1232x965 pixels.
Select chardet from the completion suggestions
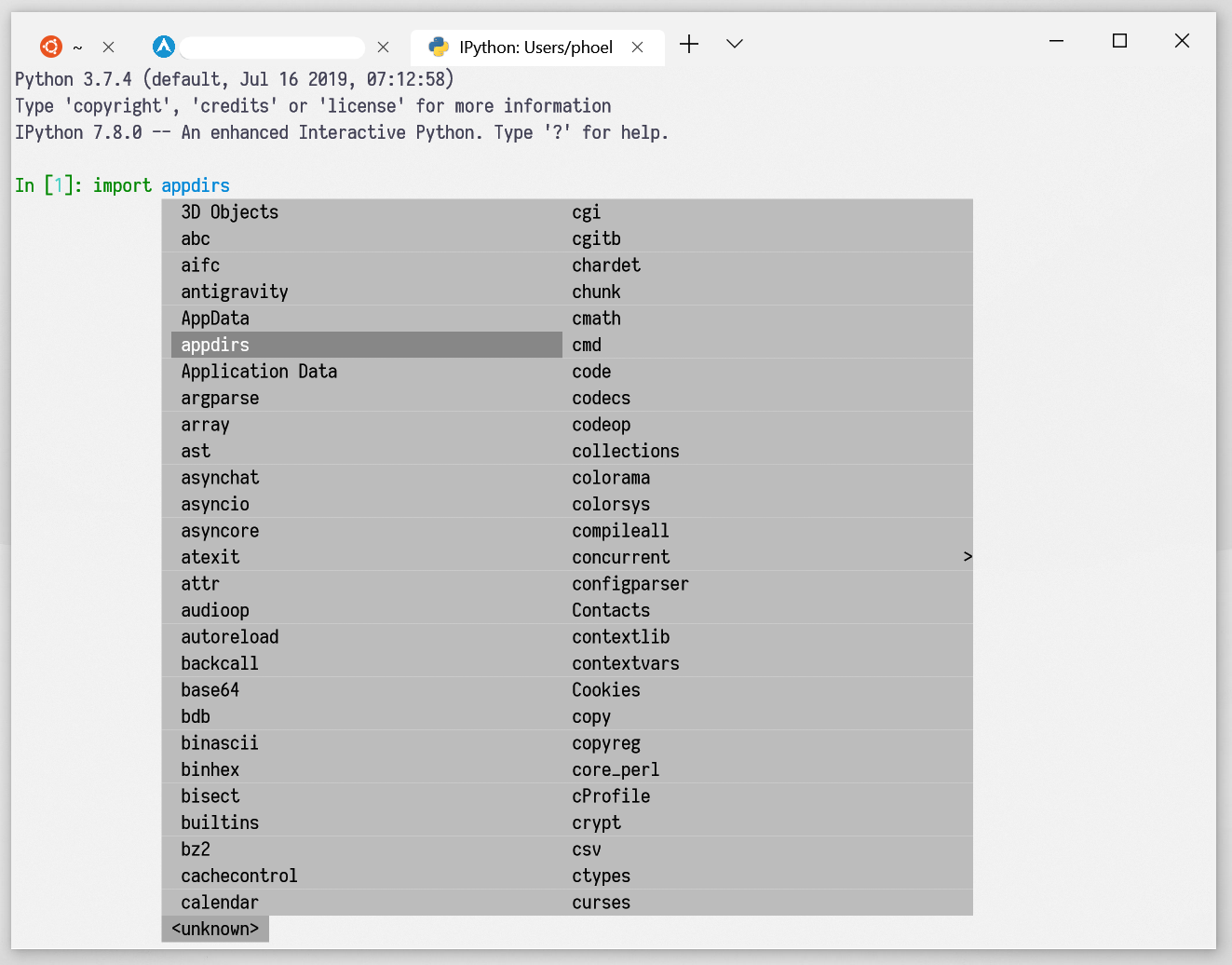(606, 265)
